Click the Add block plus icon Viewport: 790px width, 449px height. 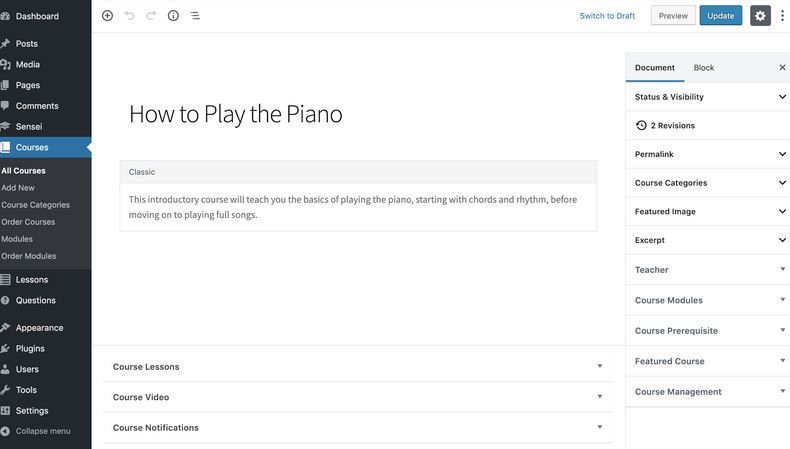pyautogui.click(x=107, y=16)
